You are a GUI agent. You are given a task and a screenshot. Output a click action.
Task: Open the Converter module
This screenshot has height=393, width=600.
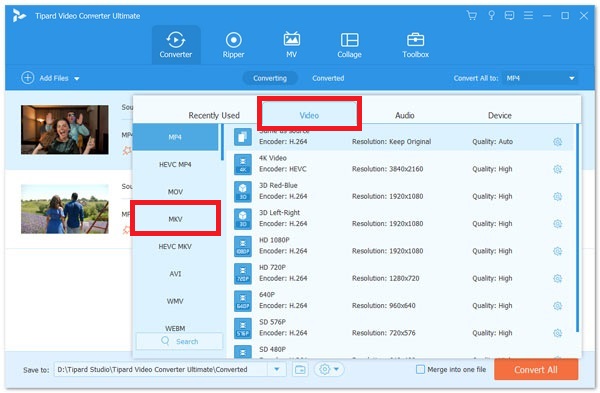(x=176, y=45)
